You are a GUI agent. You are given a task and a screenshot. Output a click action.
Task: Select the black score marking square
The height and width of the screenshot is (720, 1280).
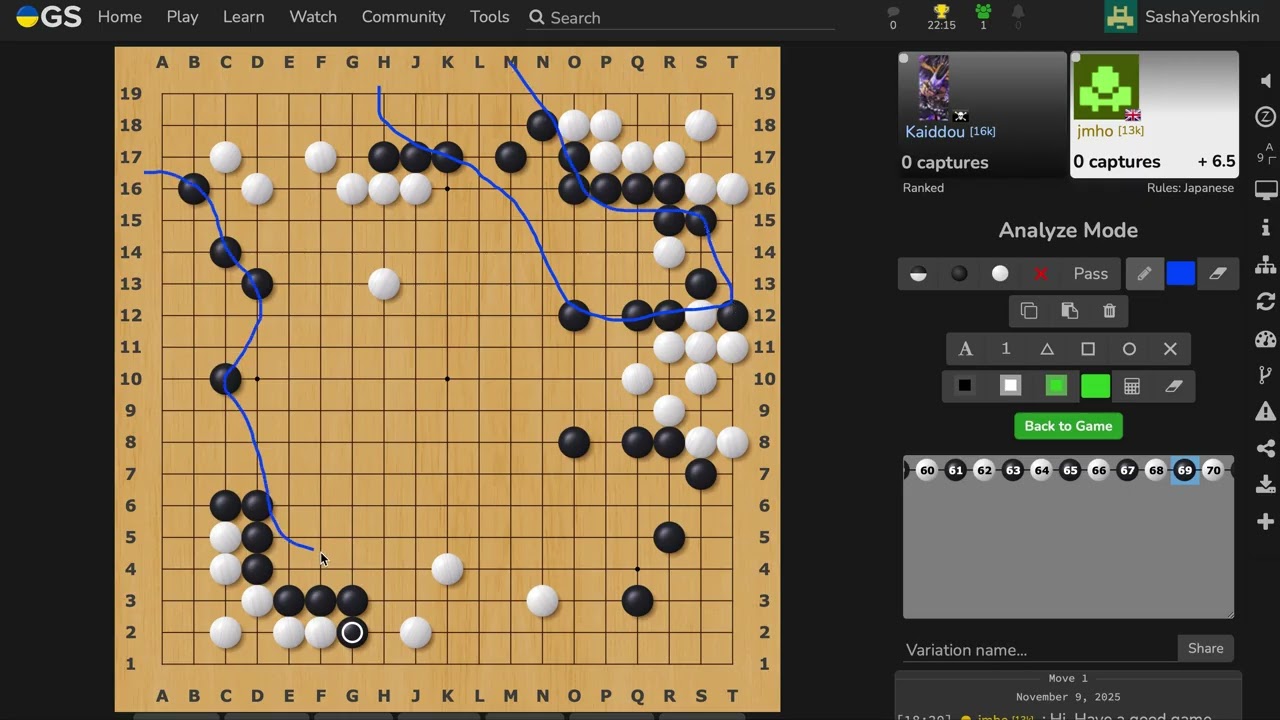tap(964, 386)
